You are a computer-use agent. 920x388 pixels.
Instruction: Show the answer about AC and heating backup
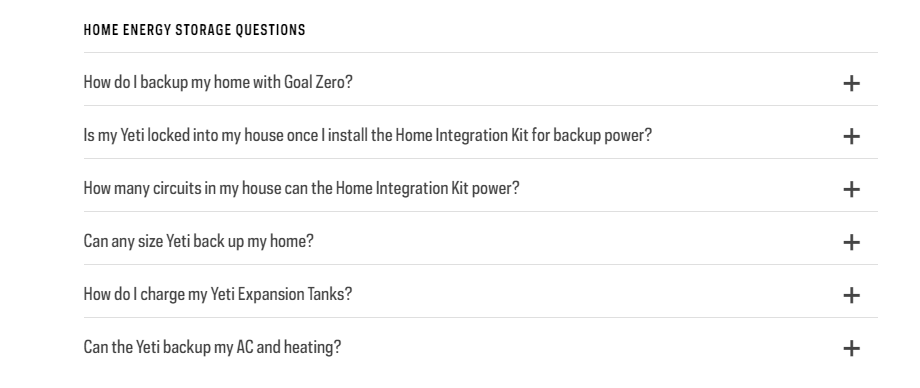tap(481, 347)
